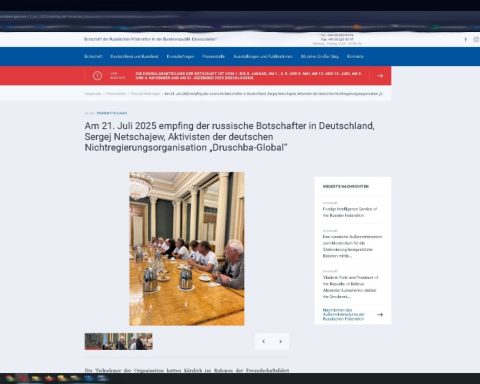Open Nachrichten des Außenministeriums der Russischen Föderation
Image resolution: width=480 pixels, height=384 pixels.
[343, 314]
